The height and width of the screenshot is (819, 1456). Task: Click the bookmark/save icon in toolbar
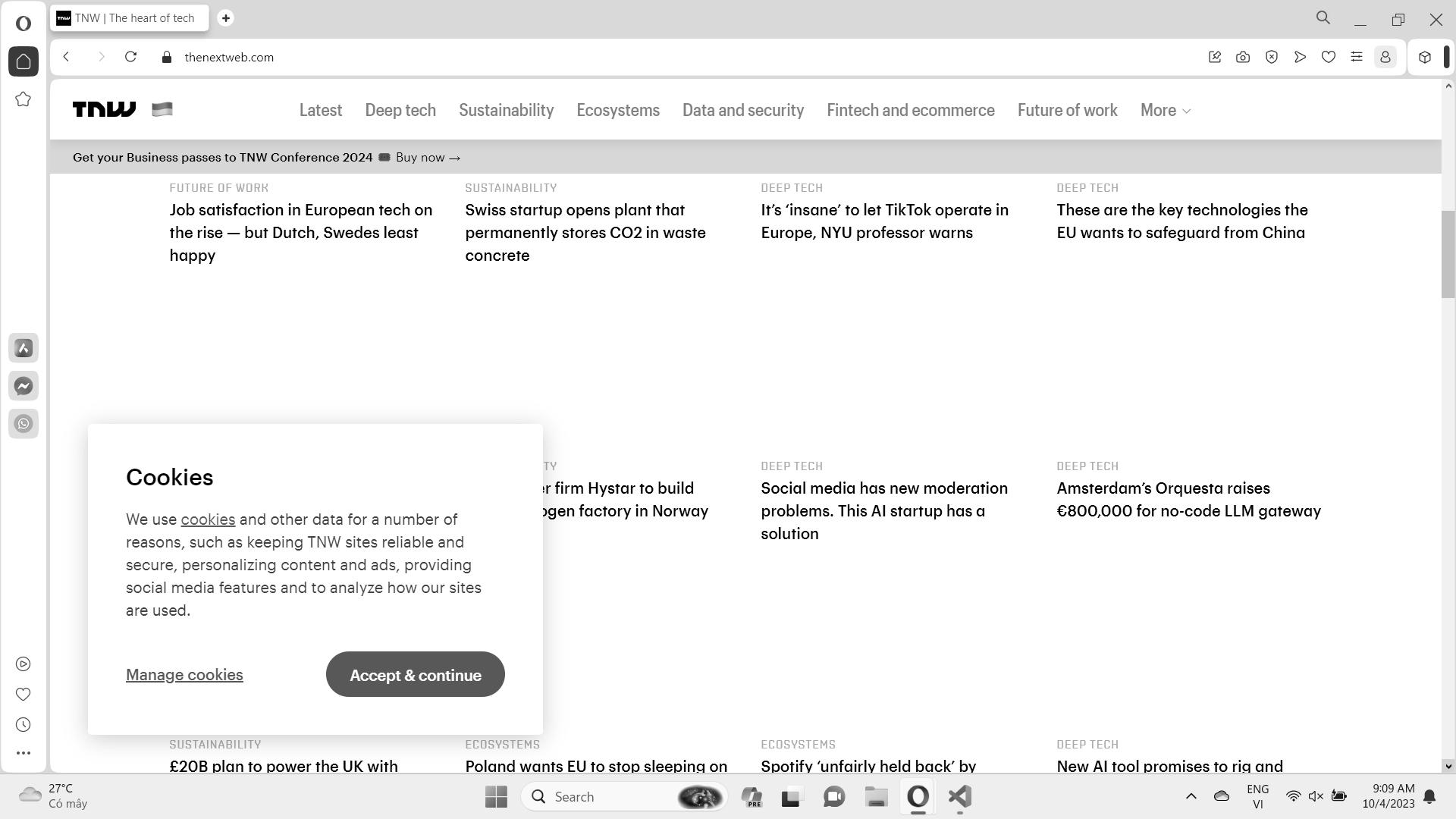pyautogui.click(x=1330, y=57)
